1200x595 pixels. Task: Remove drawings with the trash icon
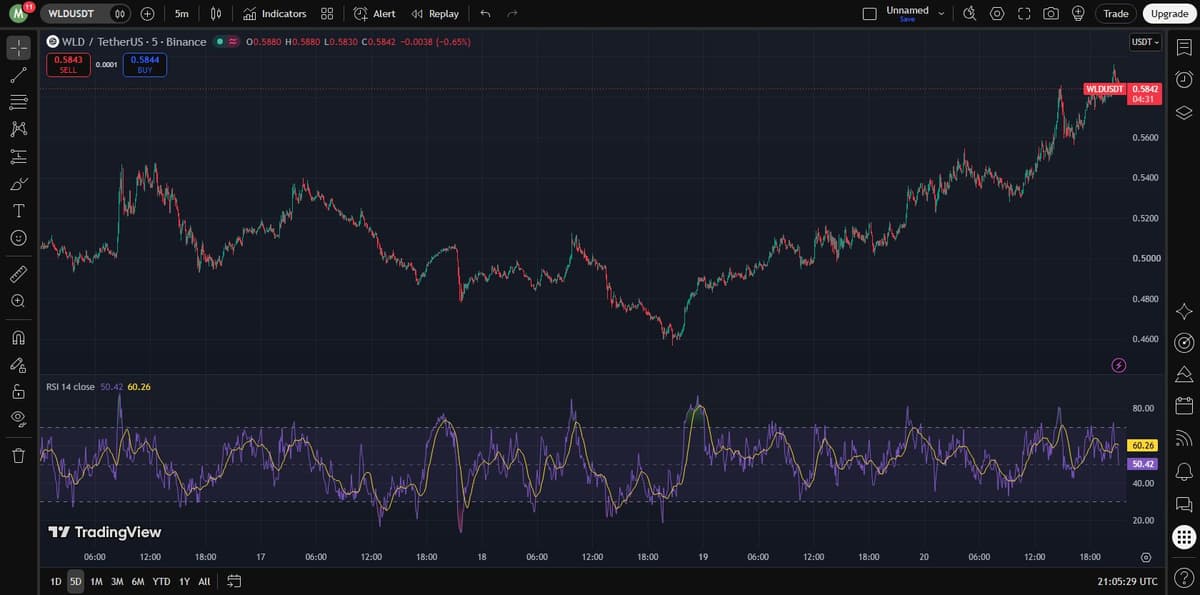point(18,456)
